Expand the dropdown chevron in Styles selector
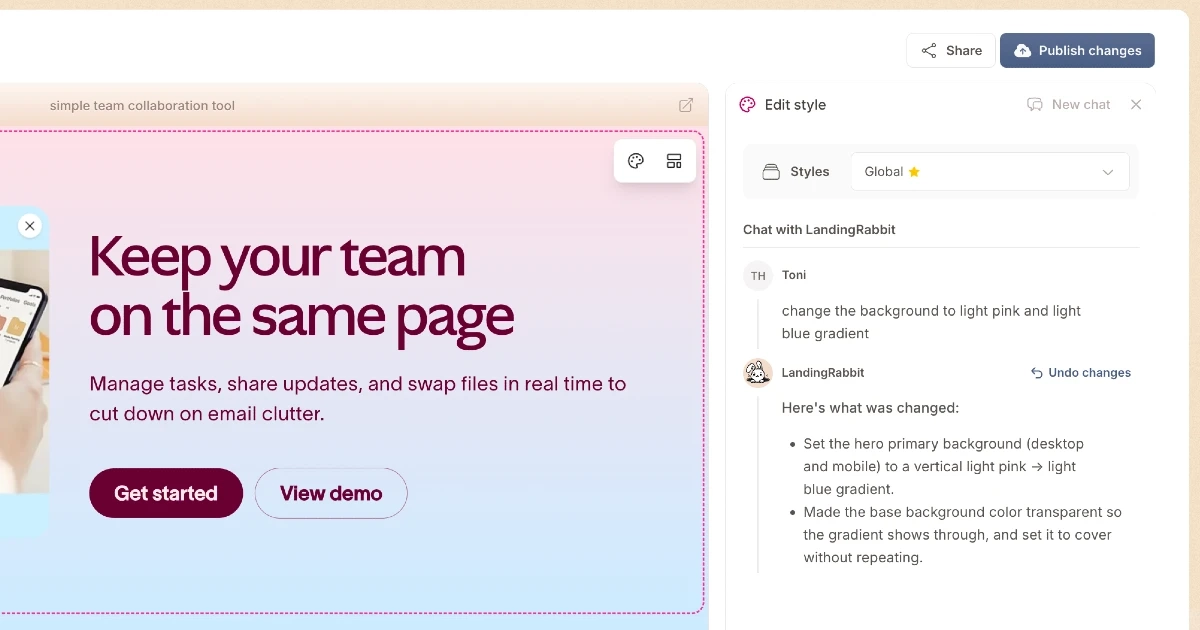Image resolution: width=1200 pixels, height=630 pixels. (x=1108, y=172)
